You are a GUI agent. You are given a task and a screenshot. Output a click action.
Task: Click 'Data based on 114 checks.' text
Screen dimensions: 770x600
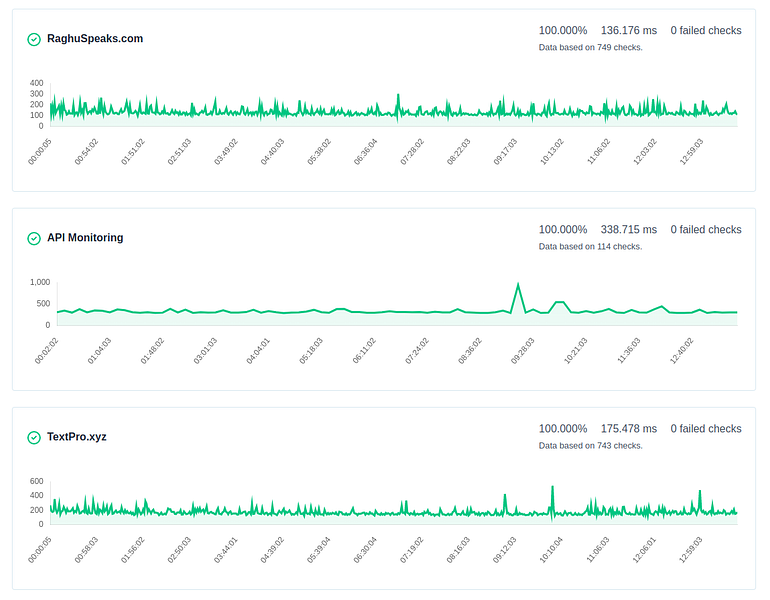click(x=590, y=246)
